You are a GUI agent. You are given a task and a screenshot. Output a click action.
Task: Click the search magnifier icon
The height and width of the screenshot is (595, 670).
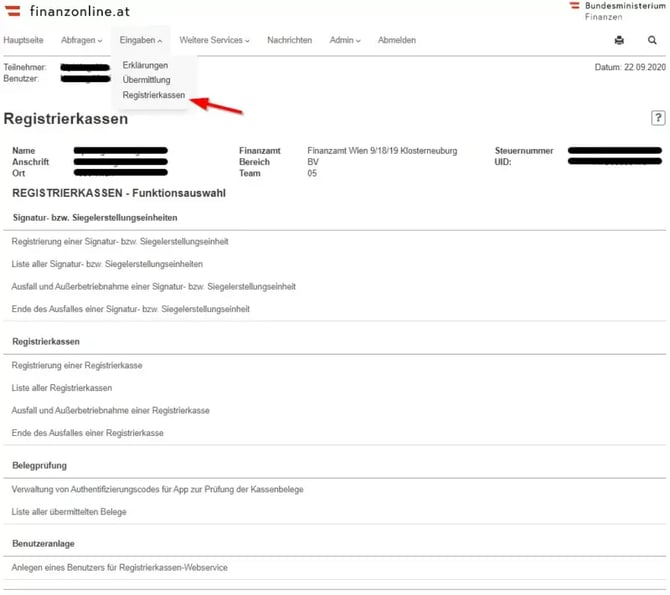click(652, 41)
